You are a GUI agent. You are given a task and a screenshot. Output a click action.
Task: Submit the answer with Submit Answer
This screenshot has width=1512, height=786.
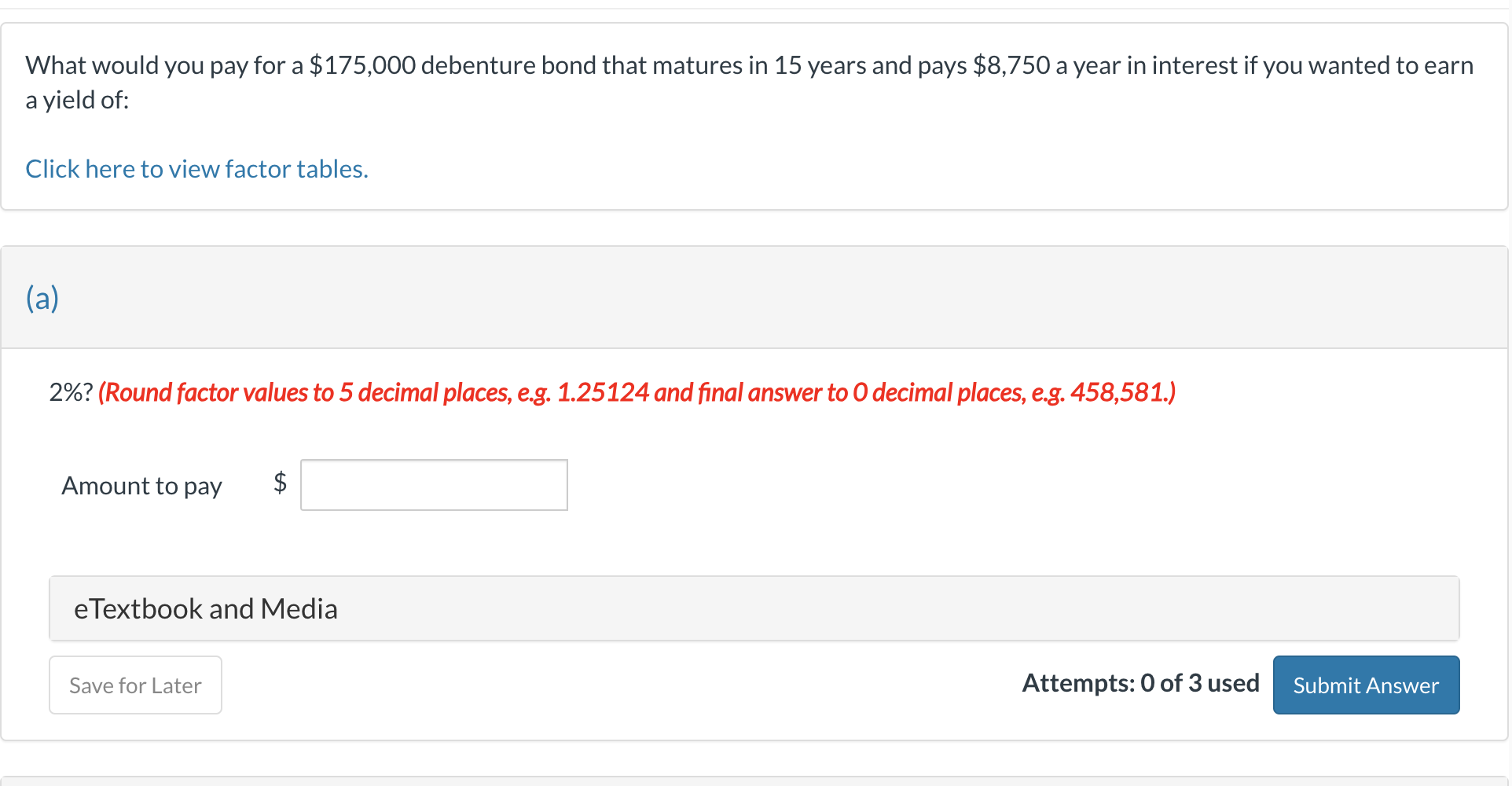[x=1366, y=685]
